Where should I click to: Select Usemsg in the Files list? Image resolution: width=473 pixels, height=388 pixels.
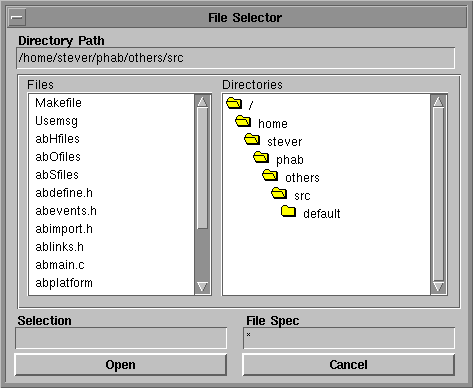(x=56, y=121)
